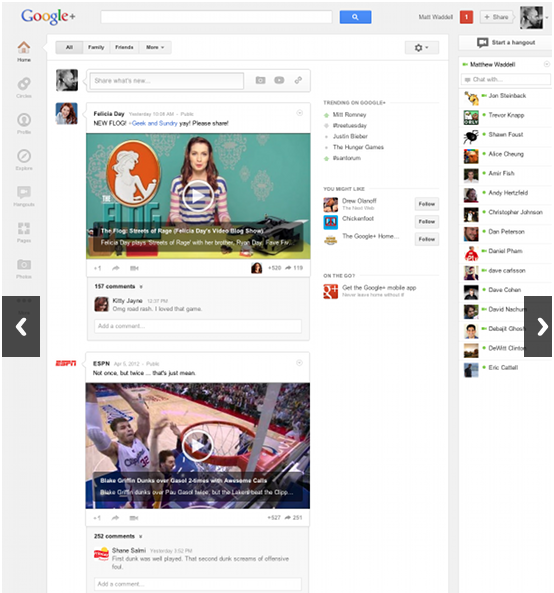Select the Family stream tab

(x=96, y=47)
